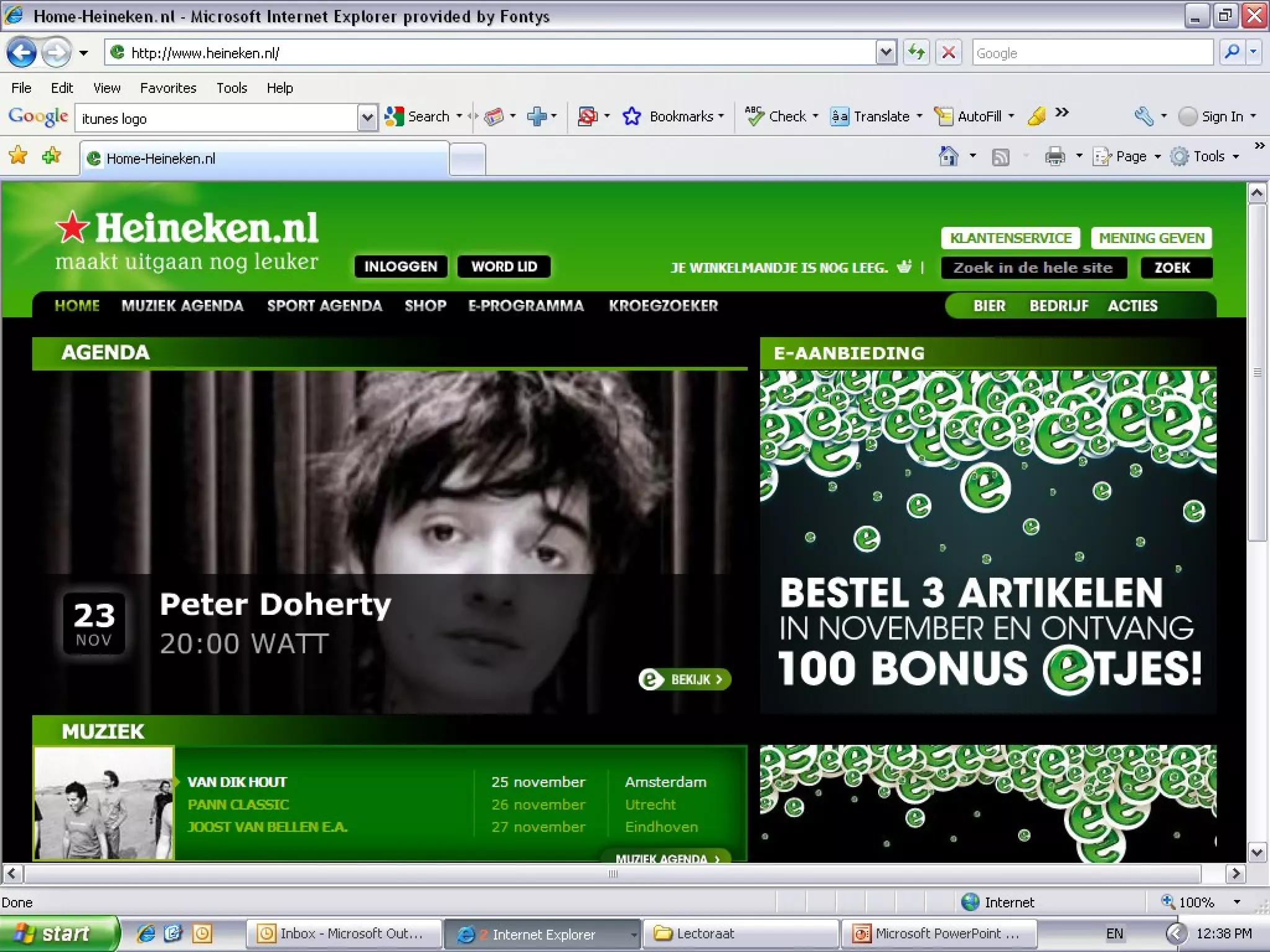Click the 'Zoek in de hele site' field
This screenshot has height=952, width=1270.
1033,268
